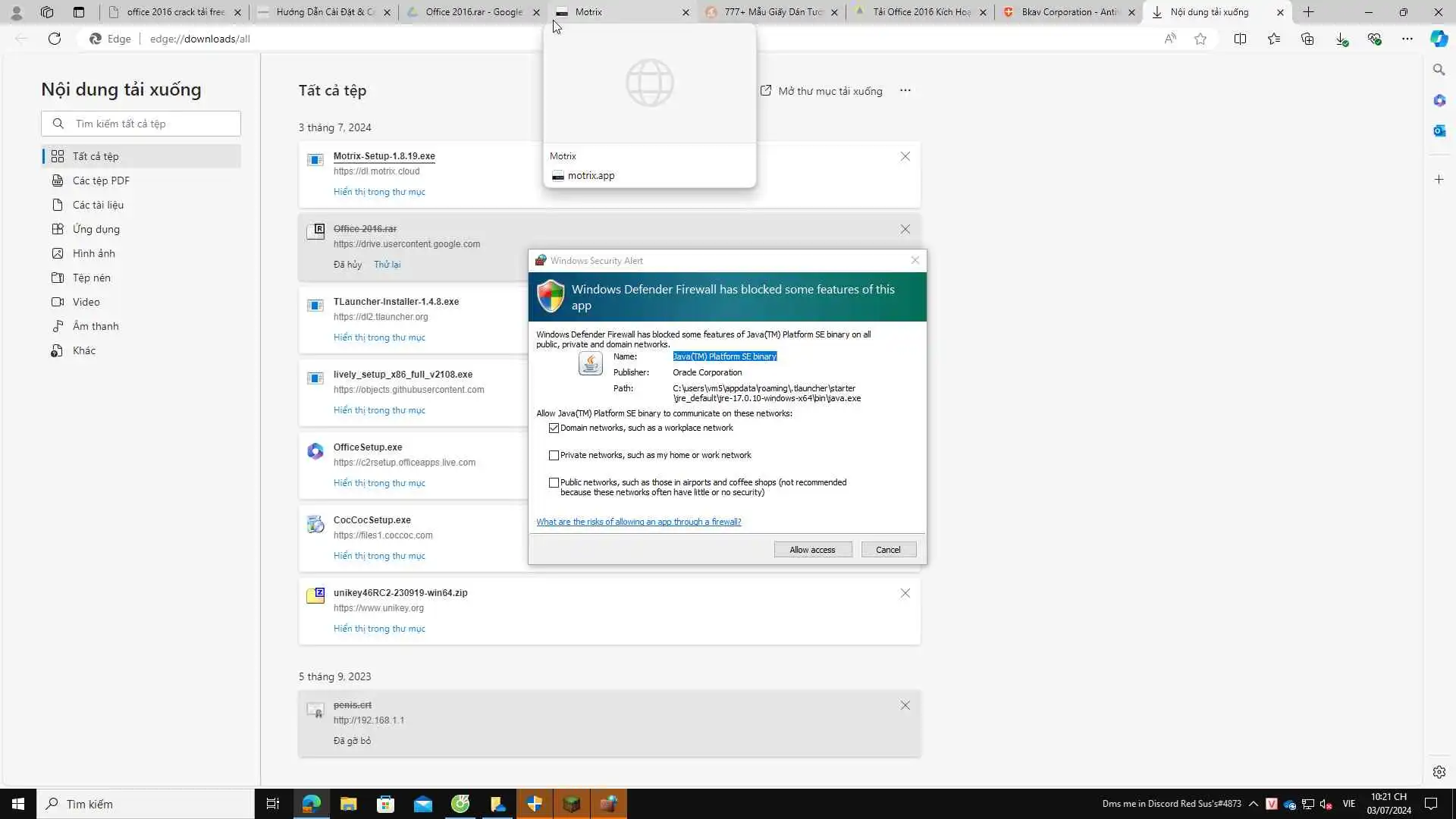The image size is (1456, 819).
Task: Switch to Bkav Corporation tab
Action: click(x=1067, y=12)
